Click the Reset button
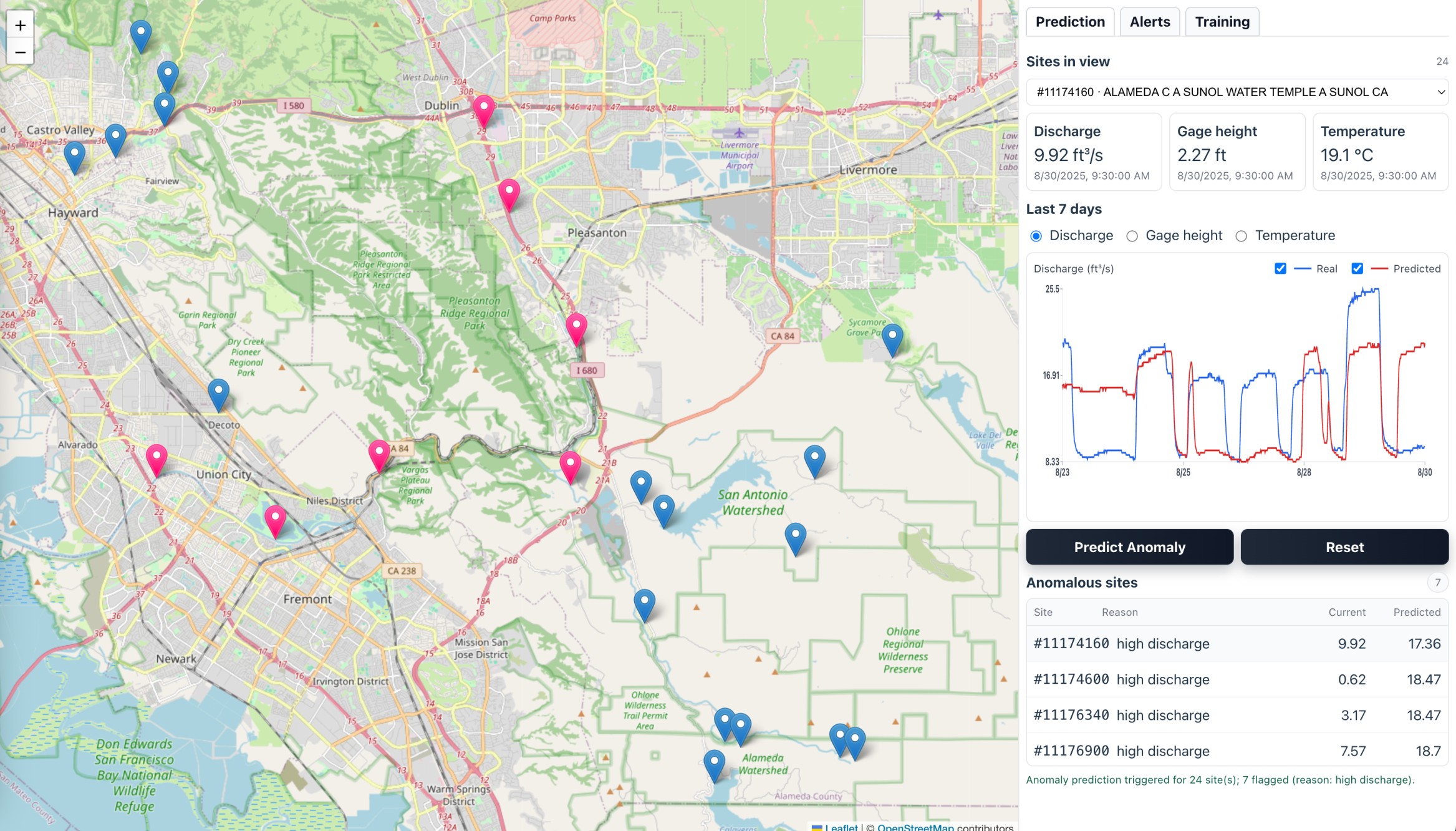The image size is (1456, 831). pyautogui.click(x=1344, y=547)
